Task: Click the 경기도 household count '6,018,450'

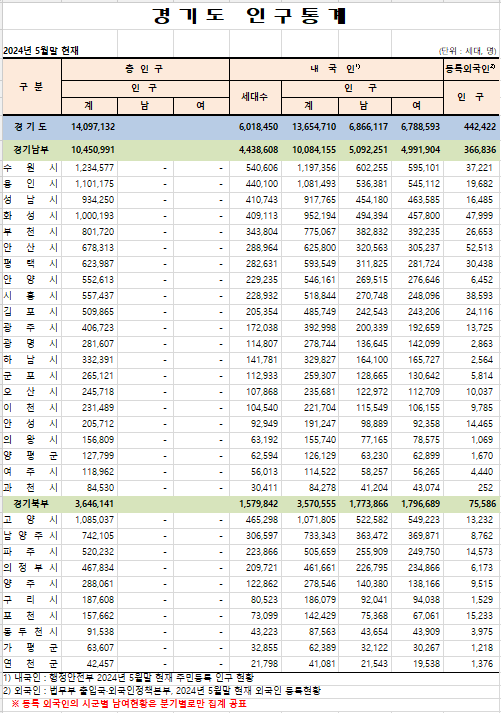Action: coord(258,127)
